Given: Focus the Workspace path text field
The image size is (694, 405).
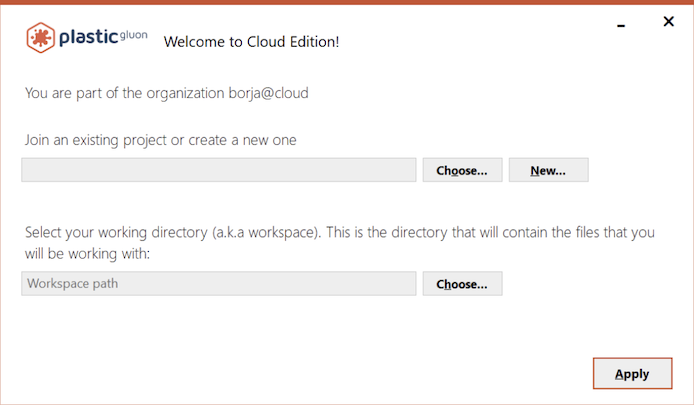Looking at the screenshot, I should (219, 284).
